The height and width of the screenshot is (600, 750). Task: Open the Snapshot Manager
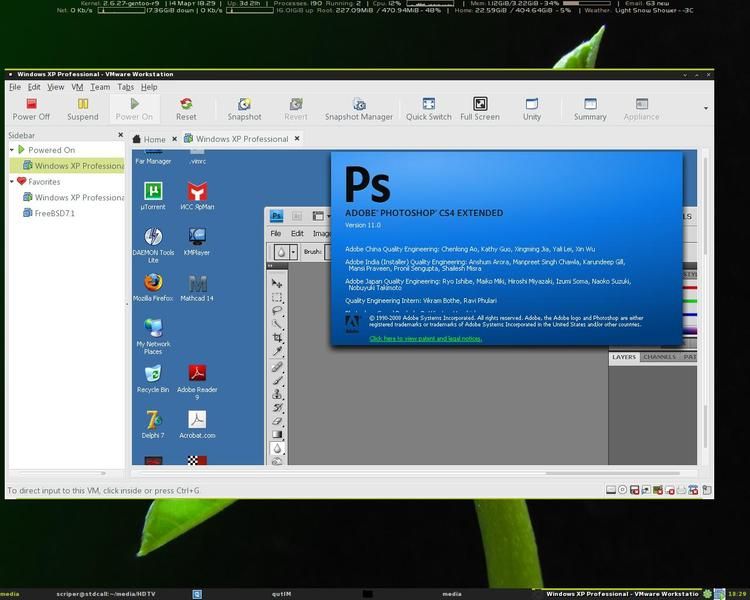[359, 109]
